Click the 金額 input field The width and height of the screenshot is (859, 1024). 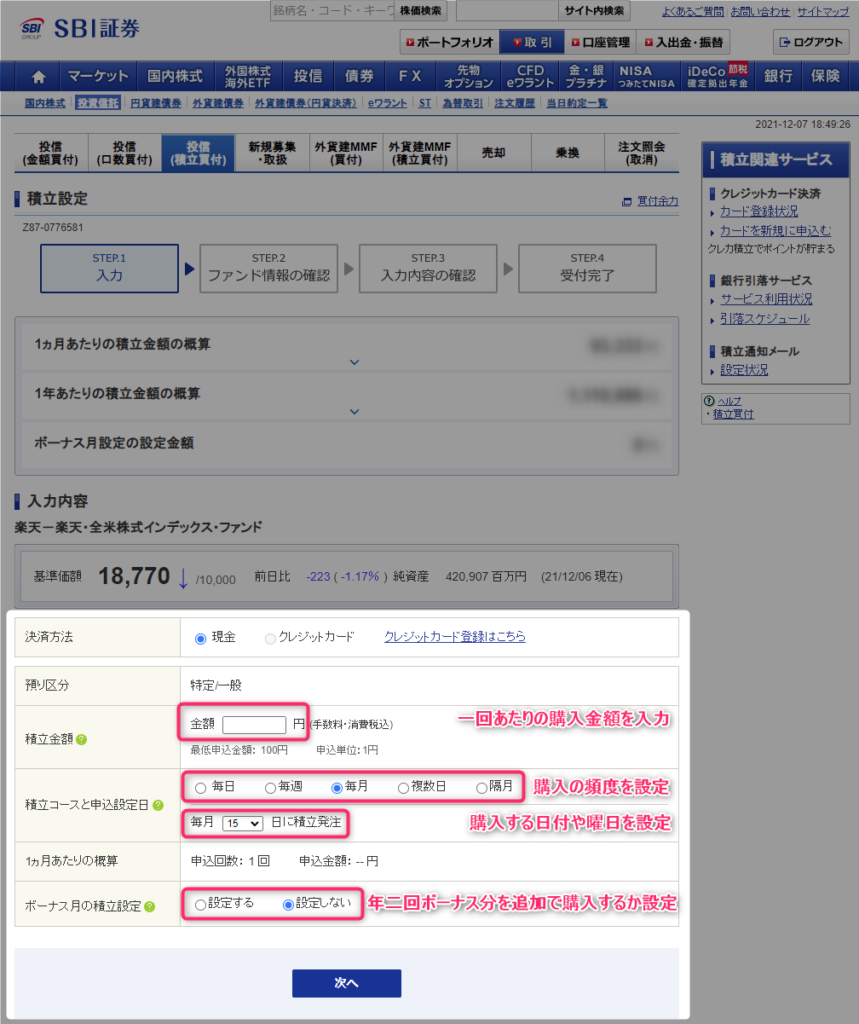click(254, 725)
